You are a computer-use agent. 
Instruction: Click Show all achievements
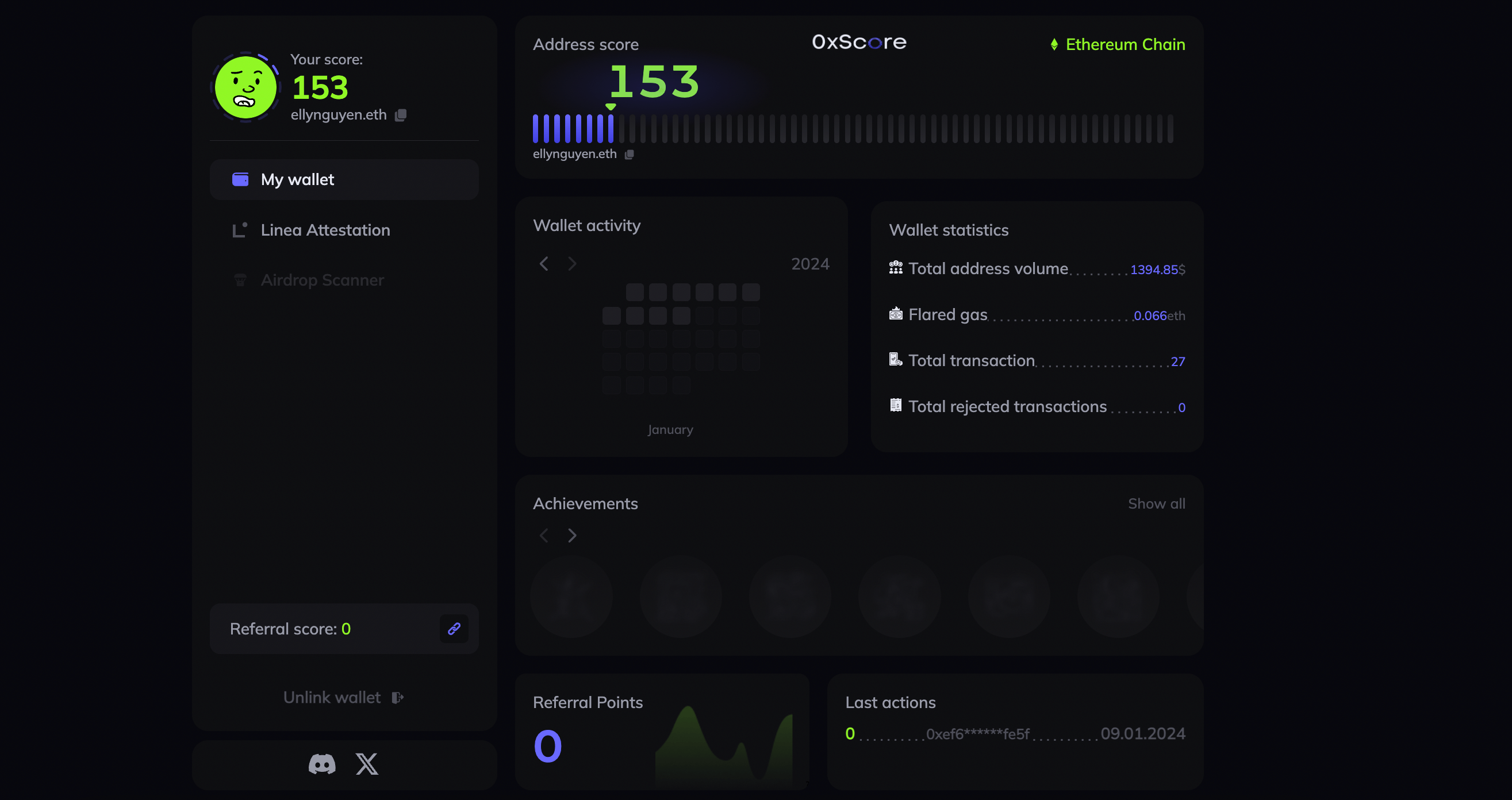[x=1156, y=503]
